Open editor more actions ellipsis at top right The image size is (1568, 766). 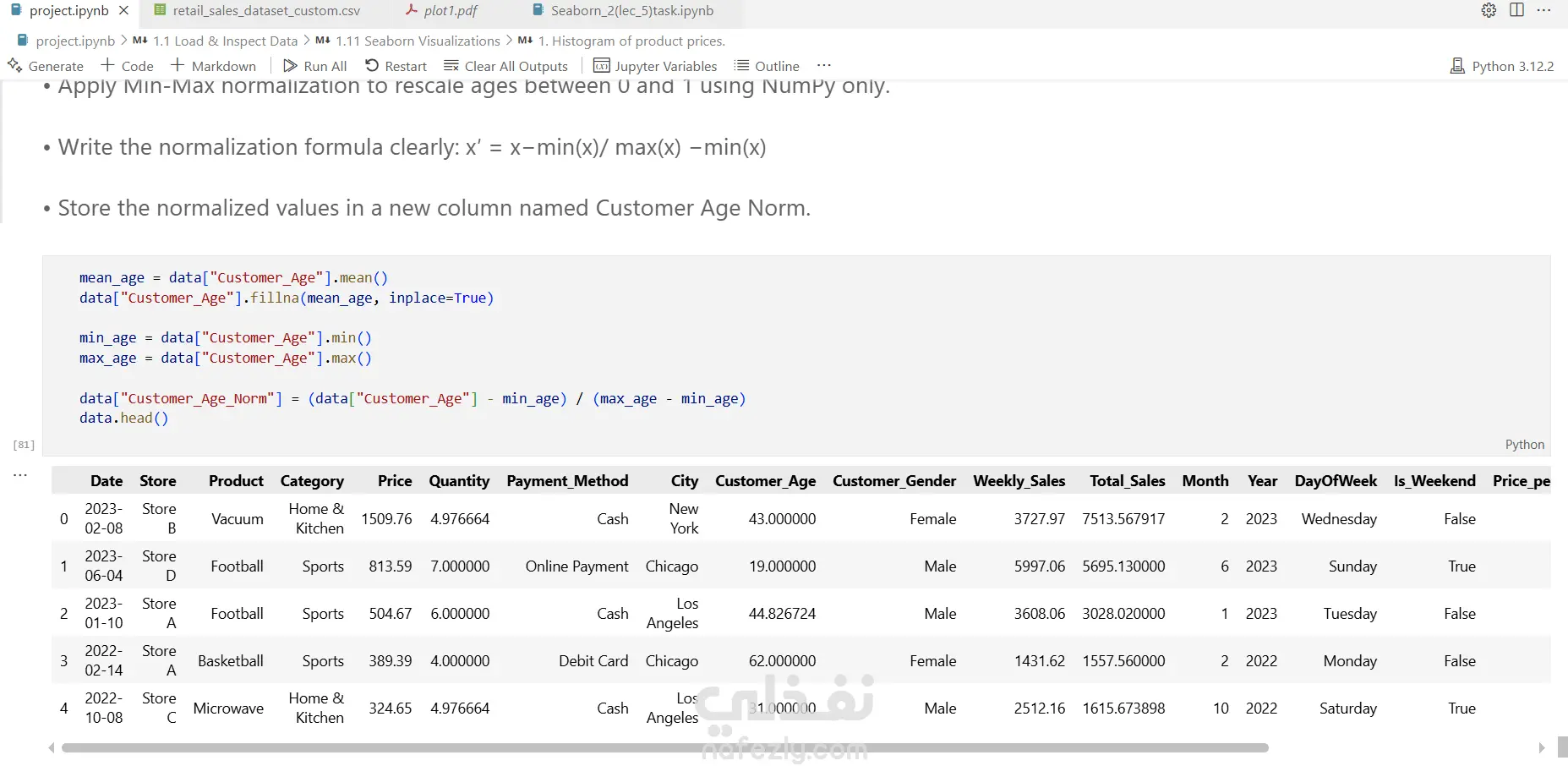tap(1543, 10)
